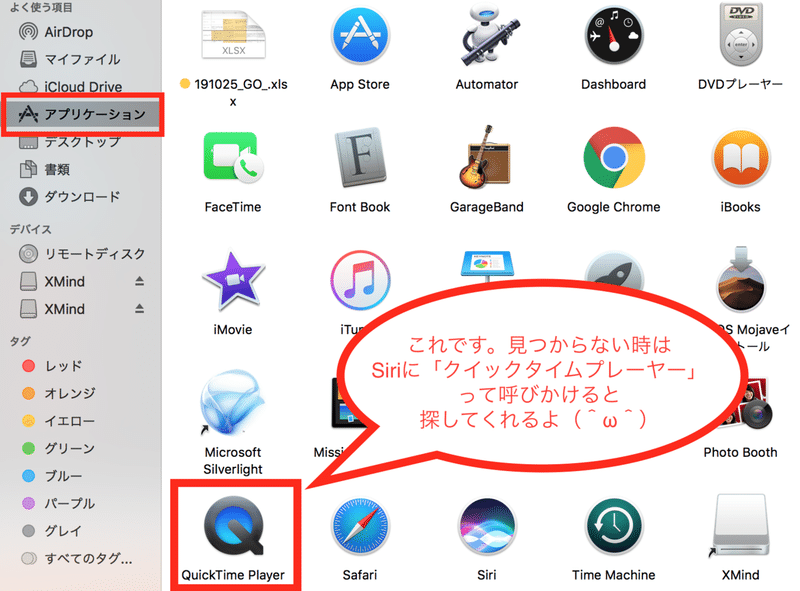The width and height of the screenshot is (800, 591).
Task: Select the macOS Mojave installer icon
Action: 741,278
